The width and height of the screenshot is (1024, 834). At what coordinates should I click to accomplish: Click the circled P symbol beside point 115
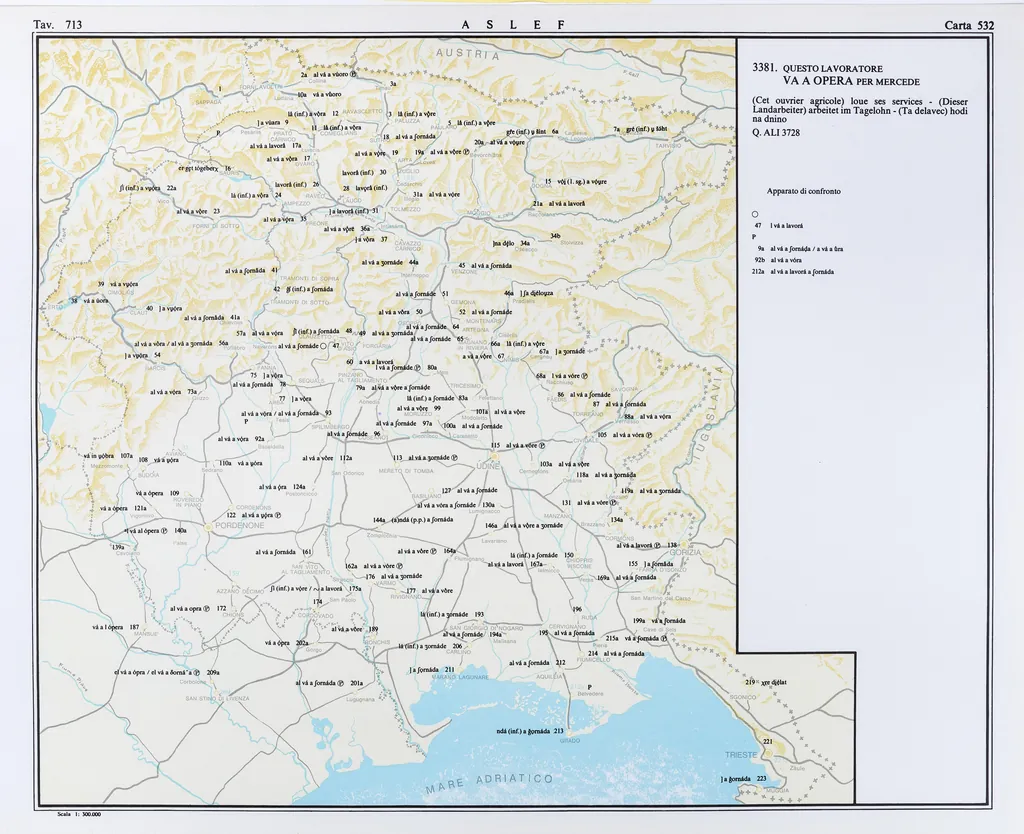click(543, 446)
